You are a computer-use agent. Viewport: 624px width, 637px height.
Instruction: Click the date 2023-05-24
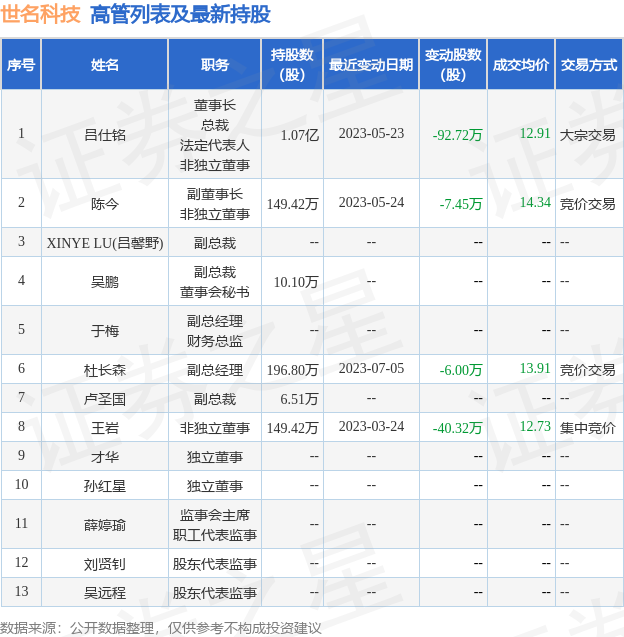[371, 203]
